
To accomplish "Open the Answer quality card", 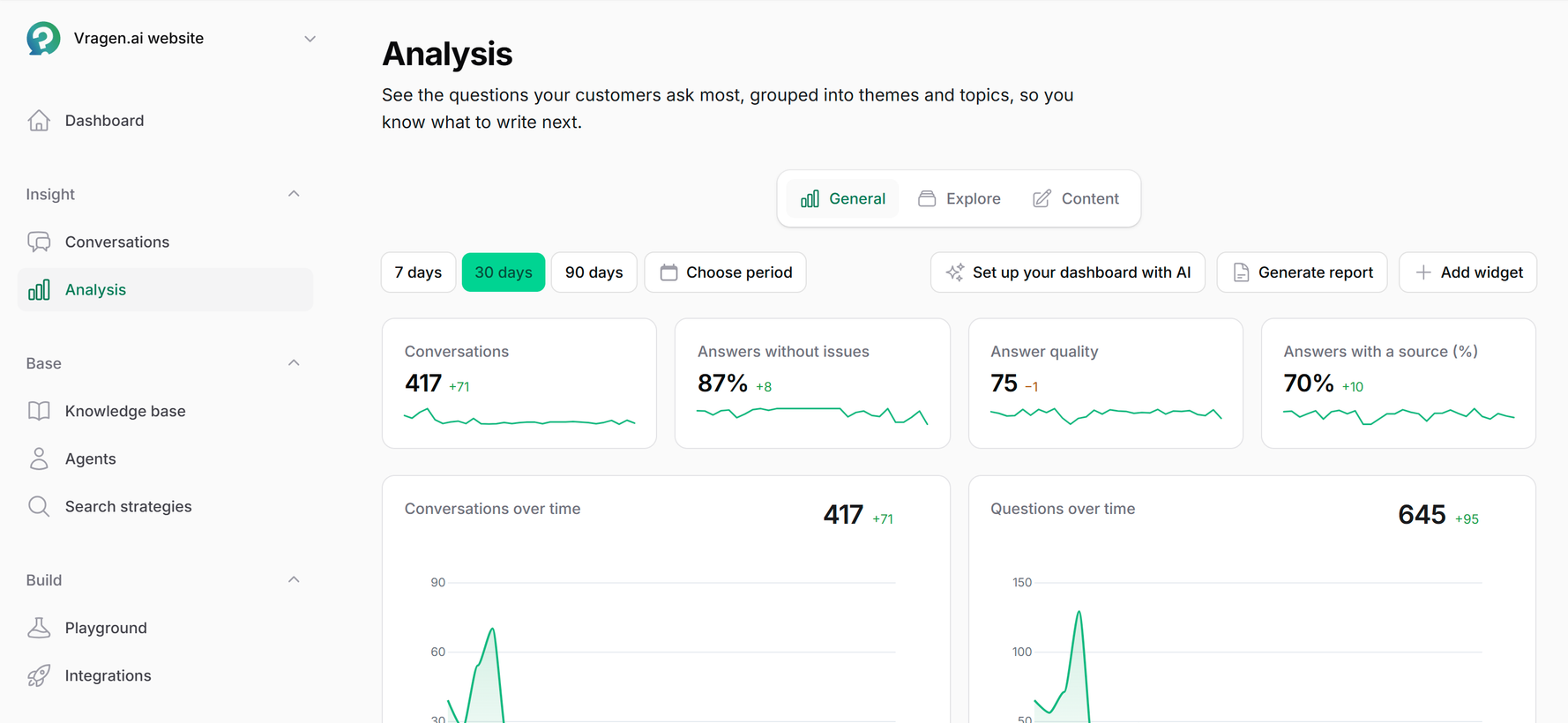I will tap(1106, 384).
